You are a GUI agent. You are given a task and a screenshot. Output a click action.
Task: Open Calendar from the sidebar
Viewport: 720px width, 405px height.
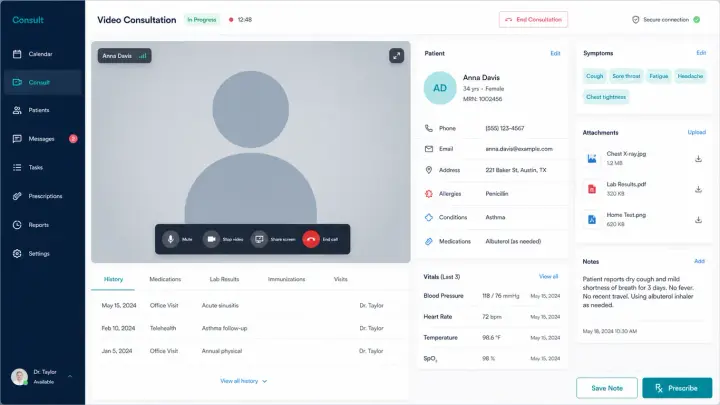tap(43, 54)
